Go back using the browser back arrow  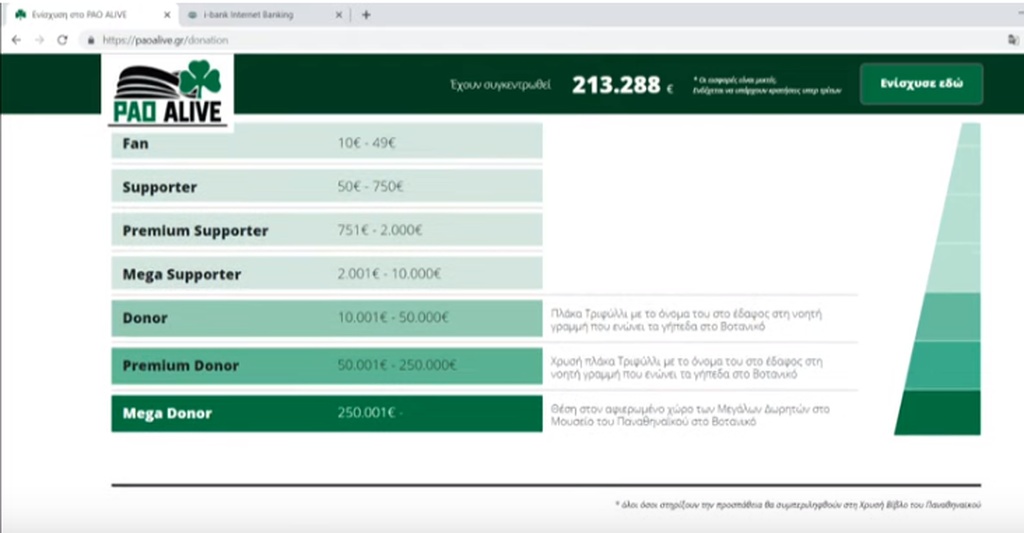click(x=16, y=40)
